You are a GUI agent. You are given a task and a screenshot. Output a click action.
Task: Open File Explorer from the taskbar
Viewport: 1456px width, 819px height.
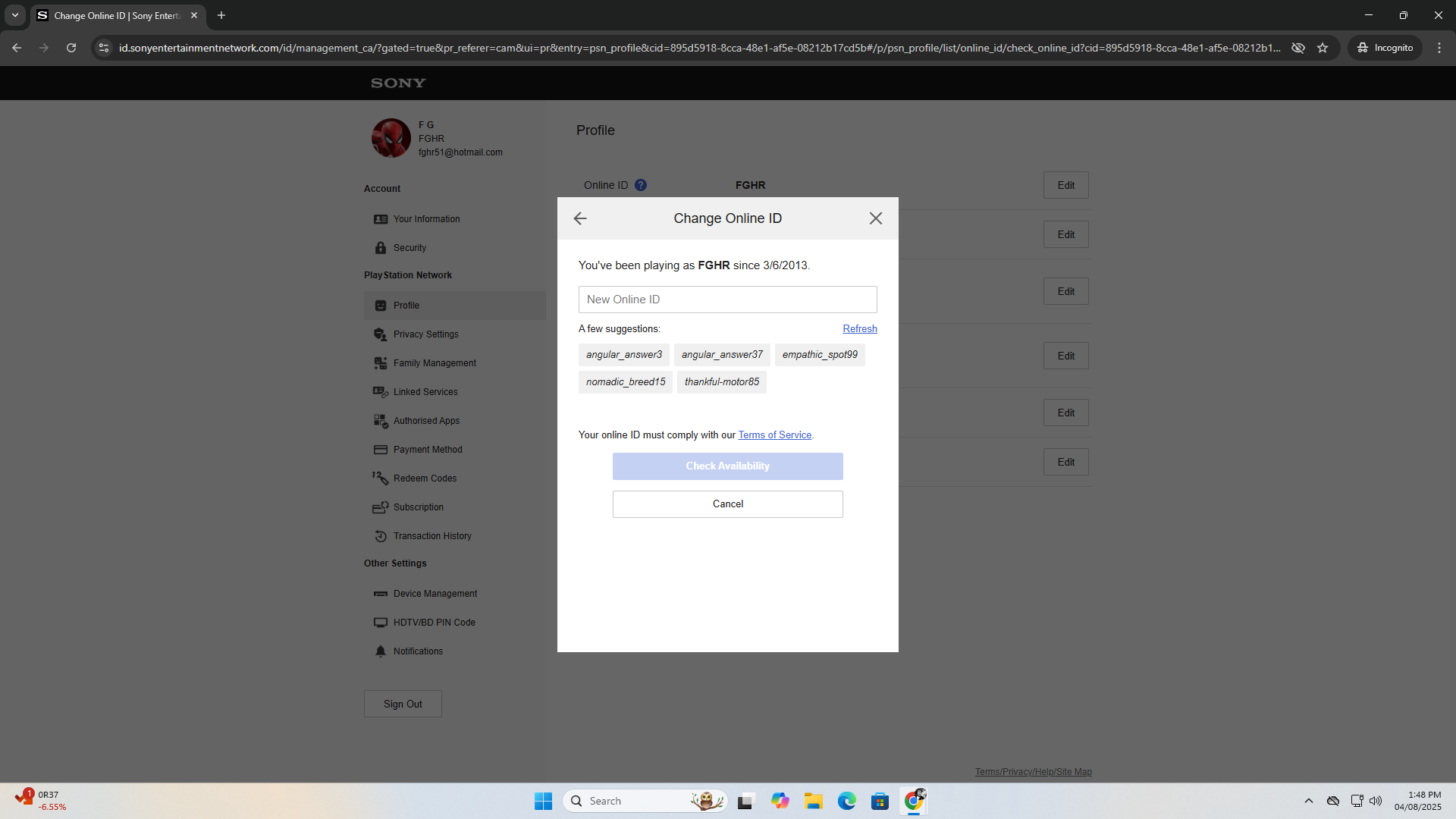[814, 801]
